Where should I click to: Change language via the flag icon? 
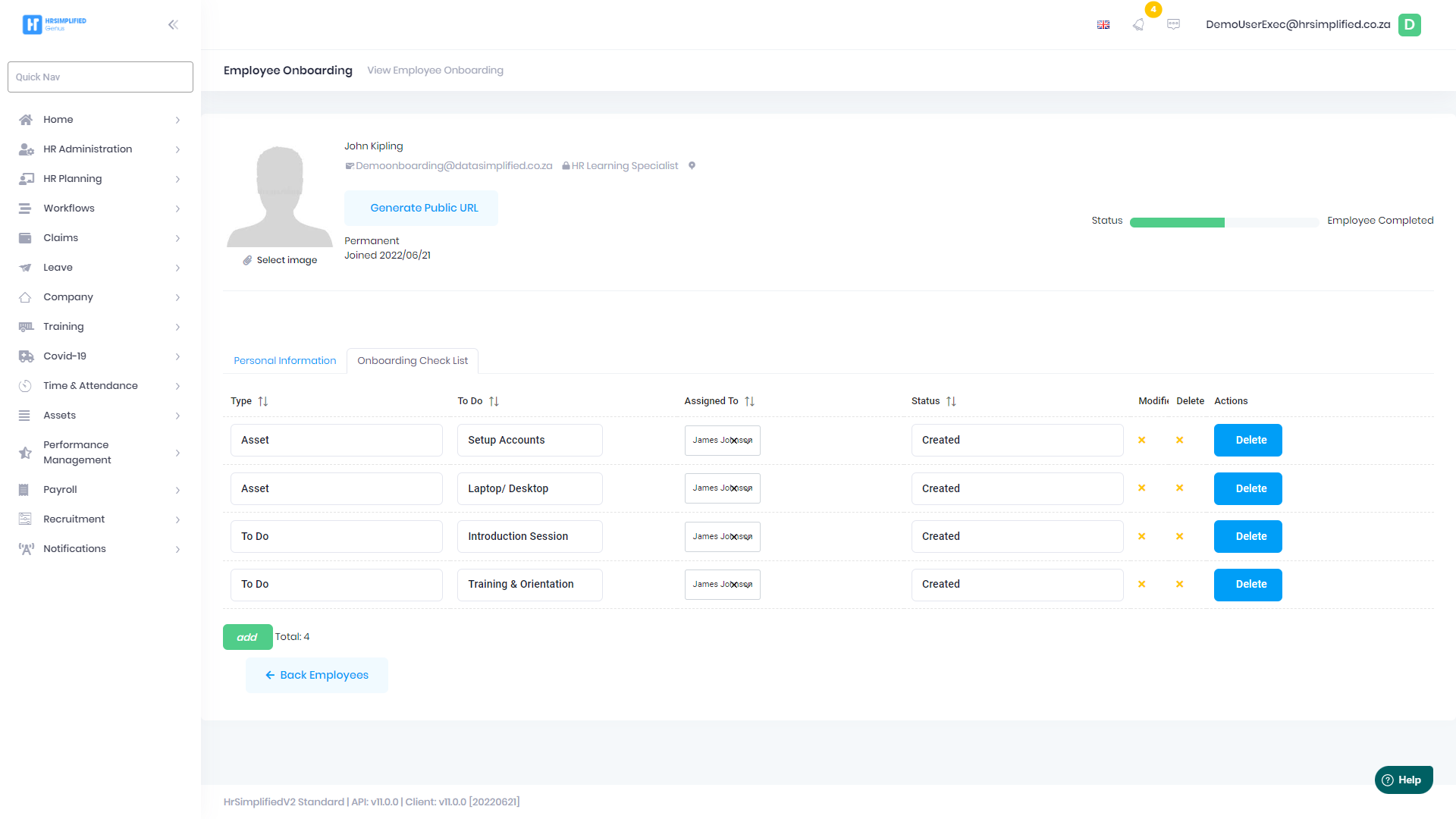click(1103, 25)
